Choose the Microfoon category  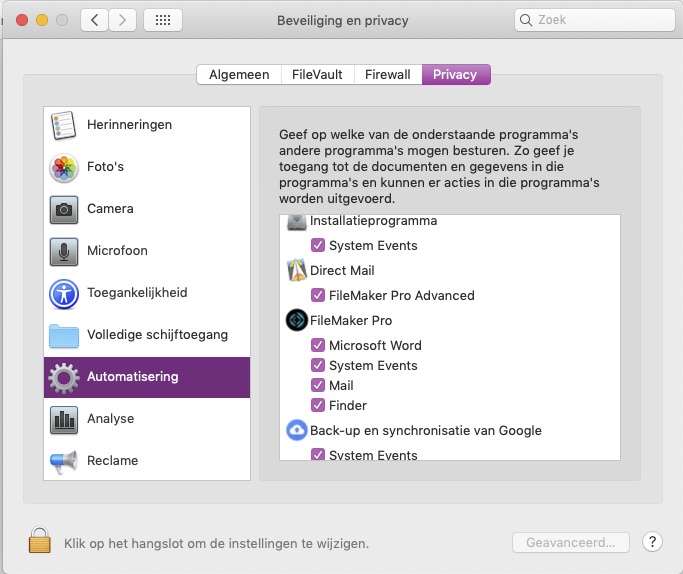[x=147, y=251]
